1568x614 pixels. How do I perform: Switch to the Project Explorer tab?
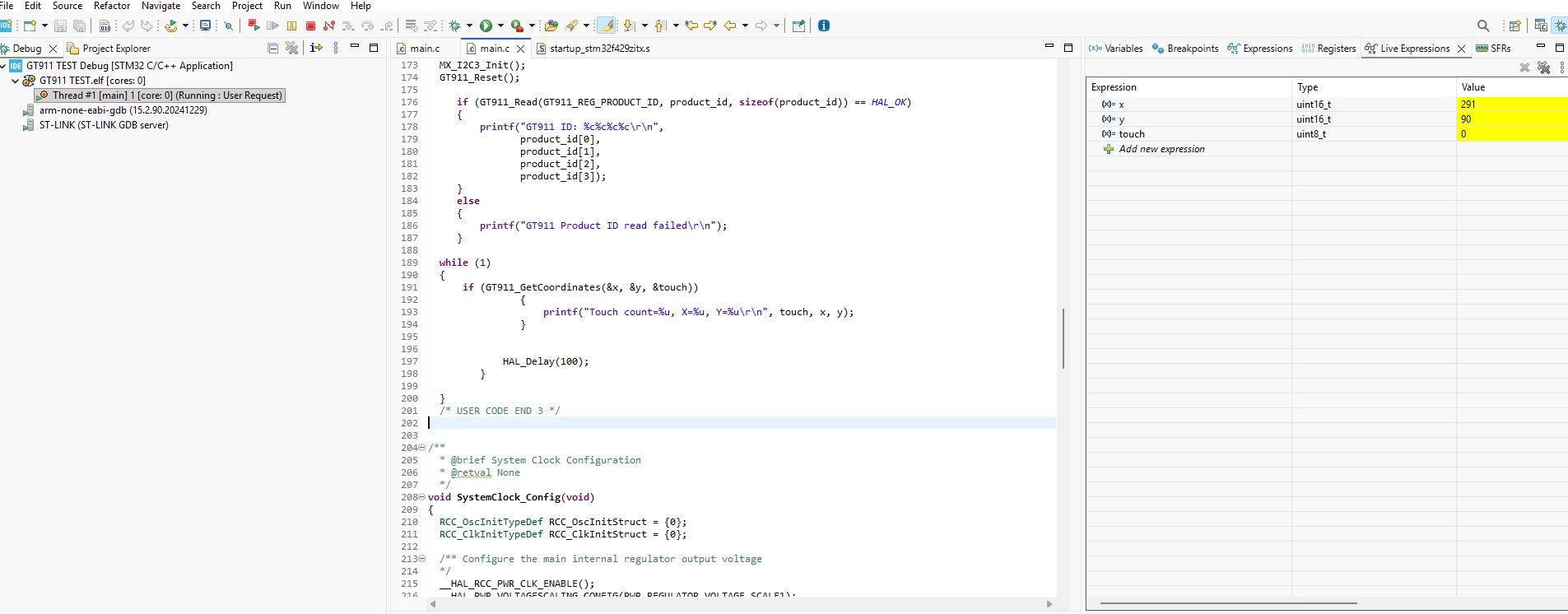pyautogui.click(x=109, y=49)
